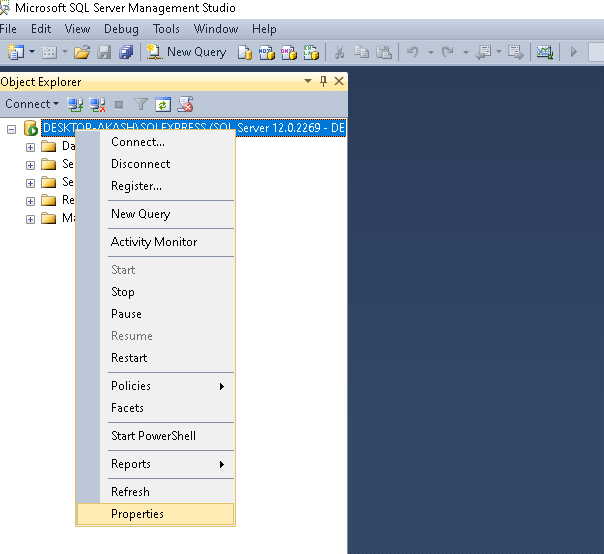Expand the first folder node starting with Da
604x554 pixels.
point(30,147)
